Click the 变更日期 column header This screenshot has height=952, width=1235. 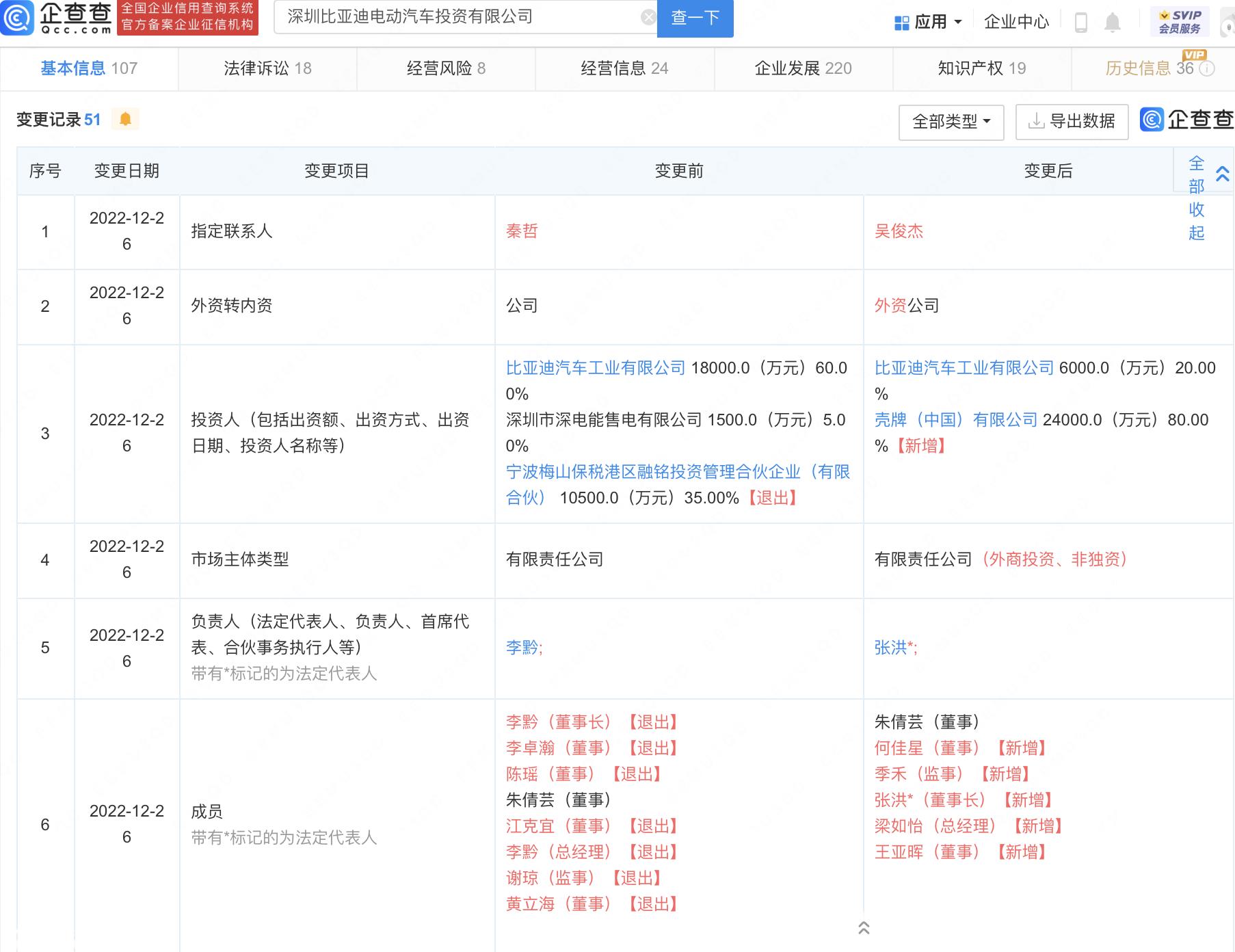tap(127, 171)
